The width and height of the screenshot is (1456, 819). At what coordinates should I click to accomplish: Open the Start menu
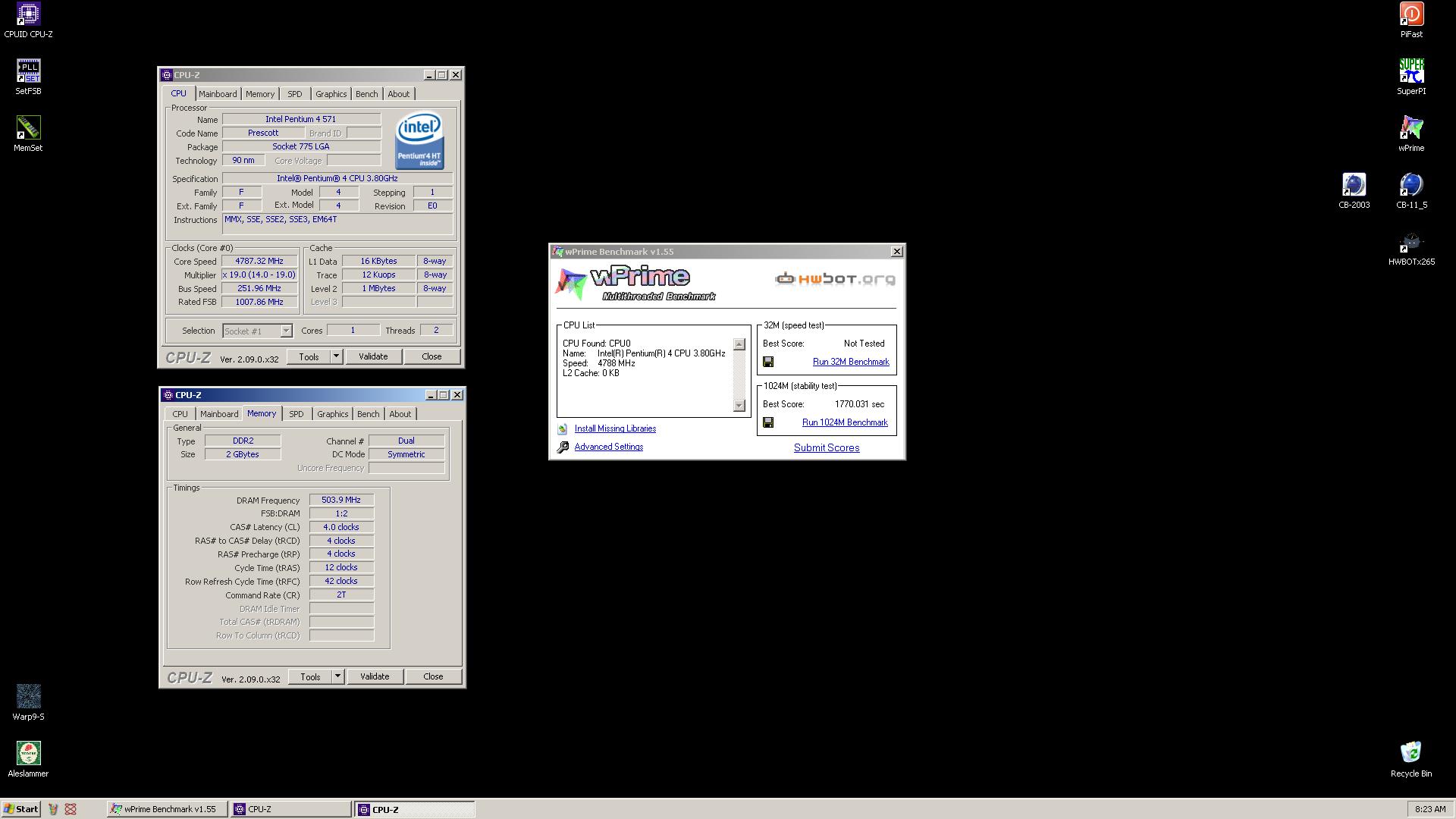pos(21,809)
